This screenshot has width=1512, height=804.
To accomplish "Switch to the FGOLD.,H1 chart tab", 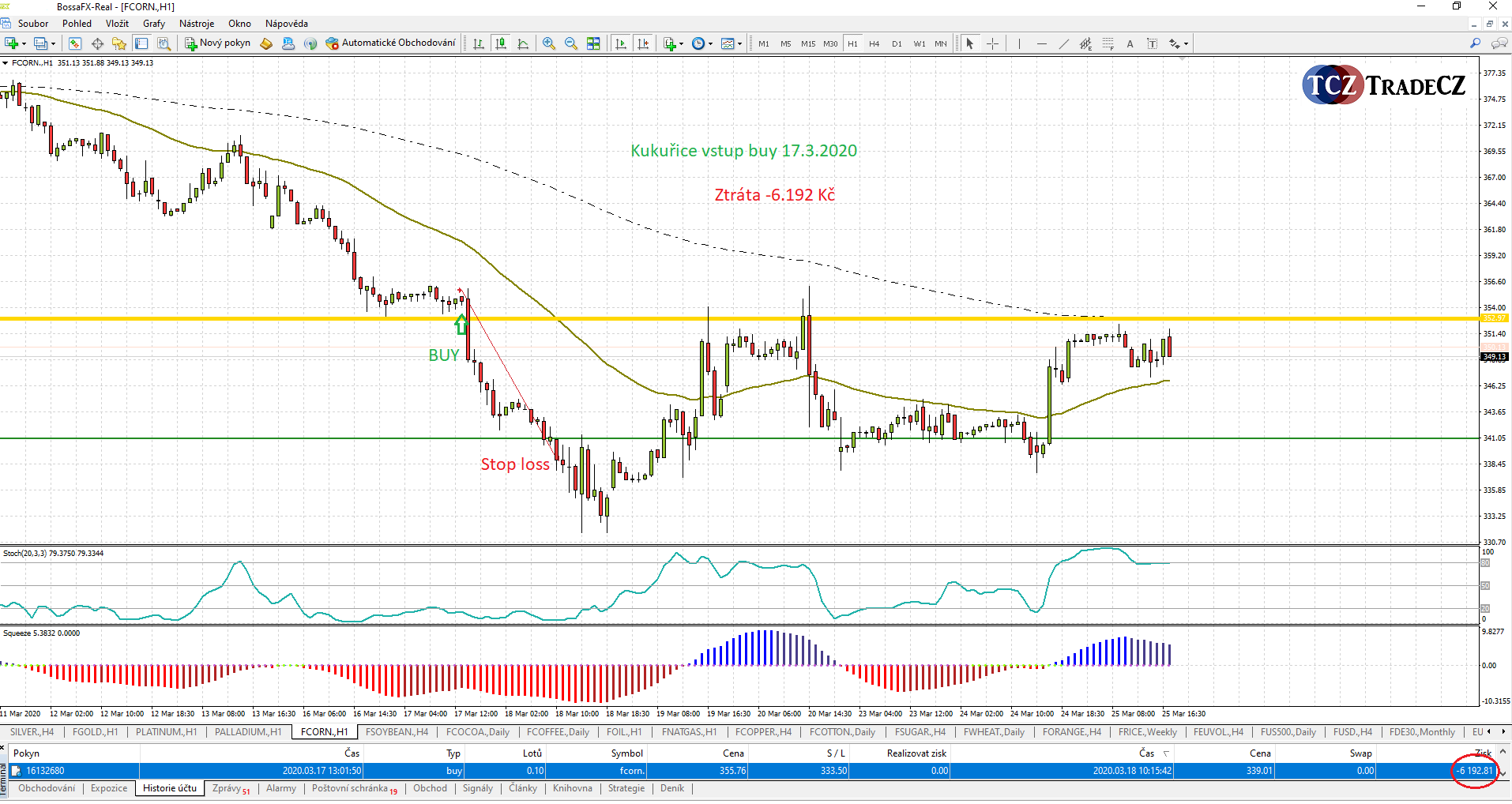I will pyautogui.click(x=95, y=732).
